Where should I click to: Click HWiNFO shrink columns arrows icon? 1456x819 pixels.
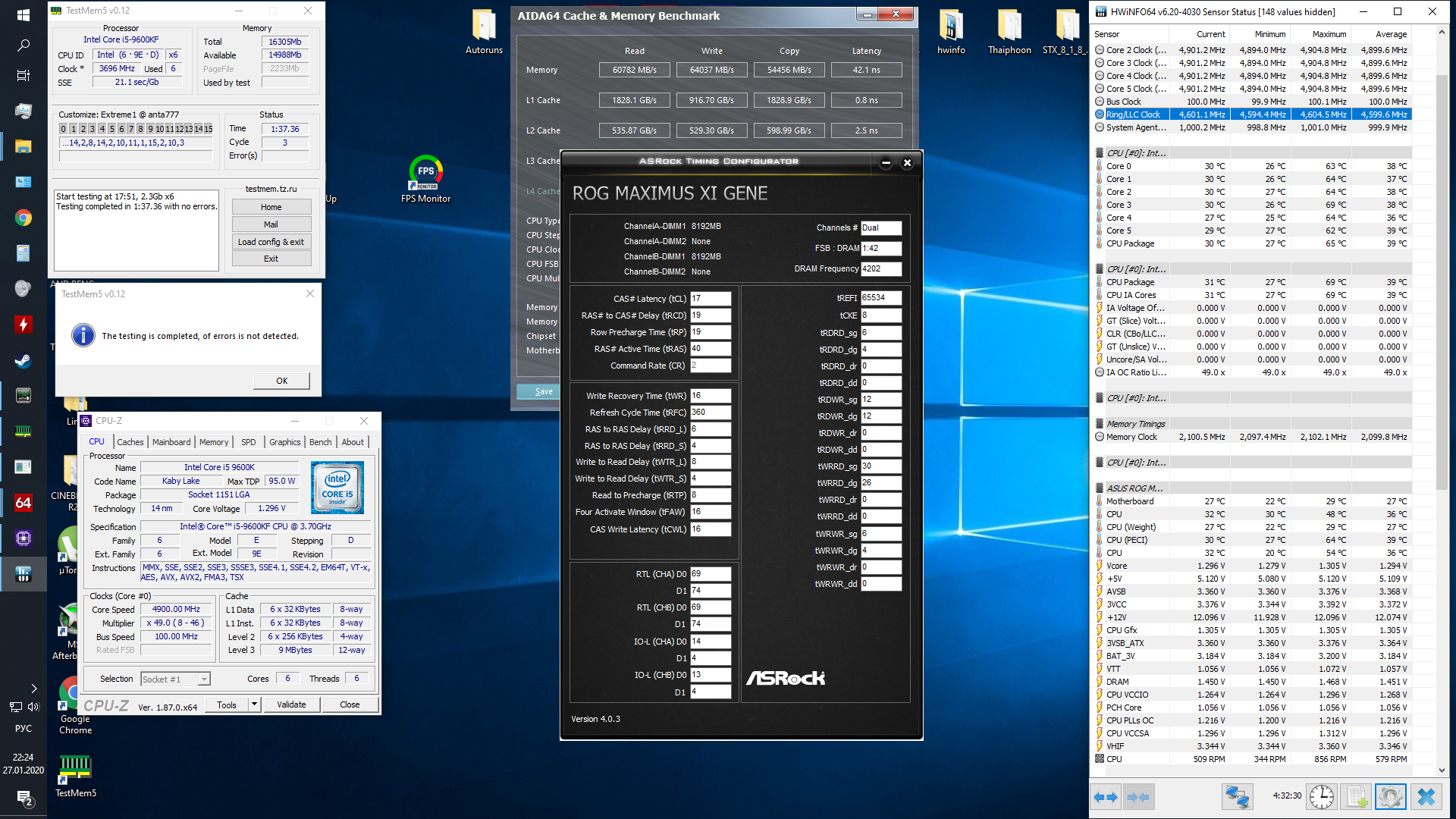point(1138,796)
